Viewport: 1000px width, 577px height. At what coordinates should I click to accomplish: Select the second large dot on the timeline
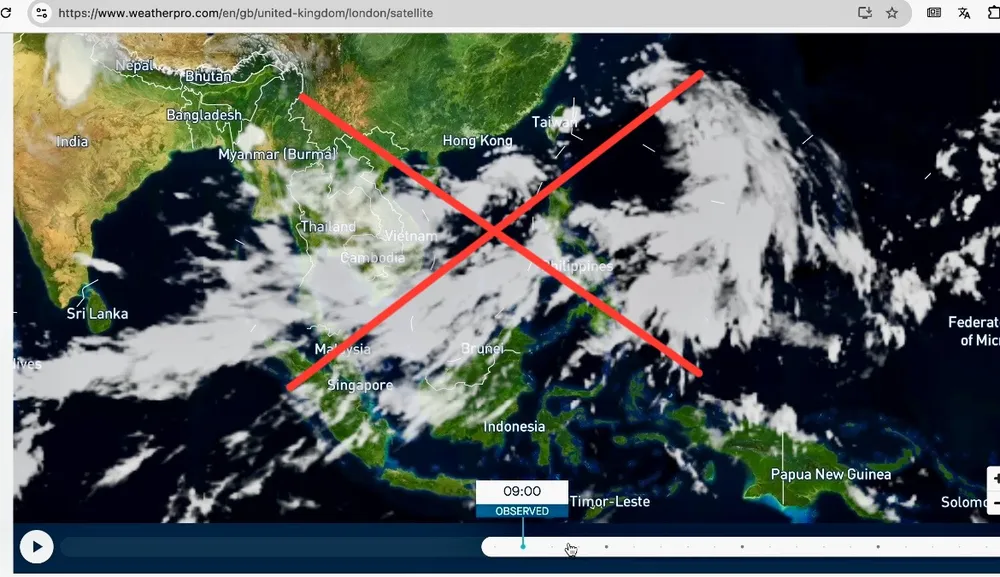pyautogui.click(x=742, y=546)
